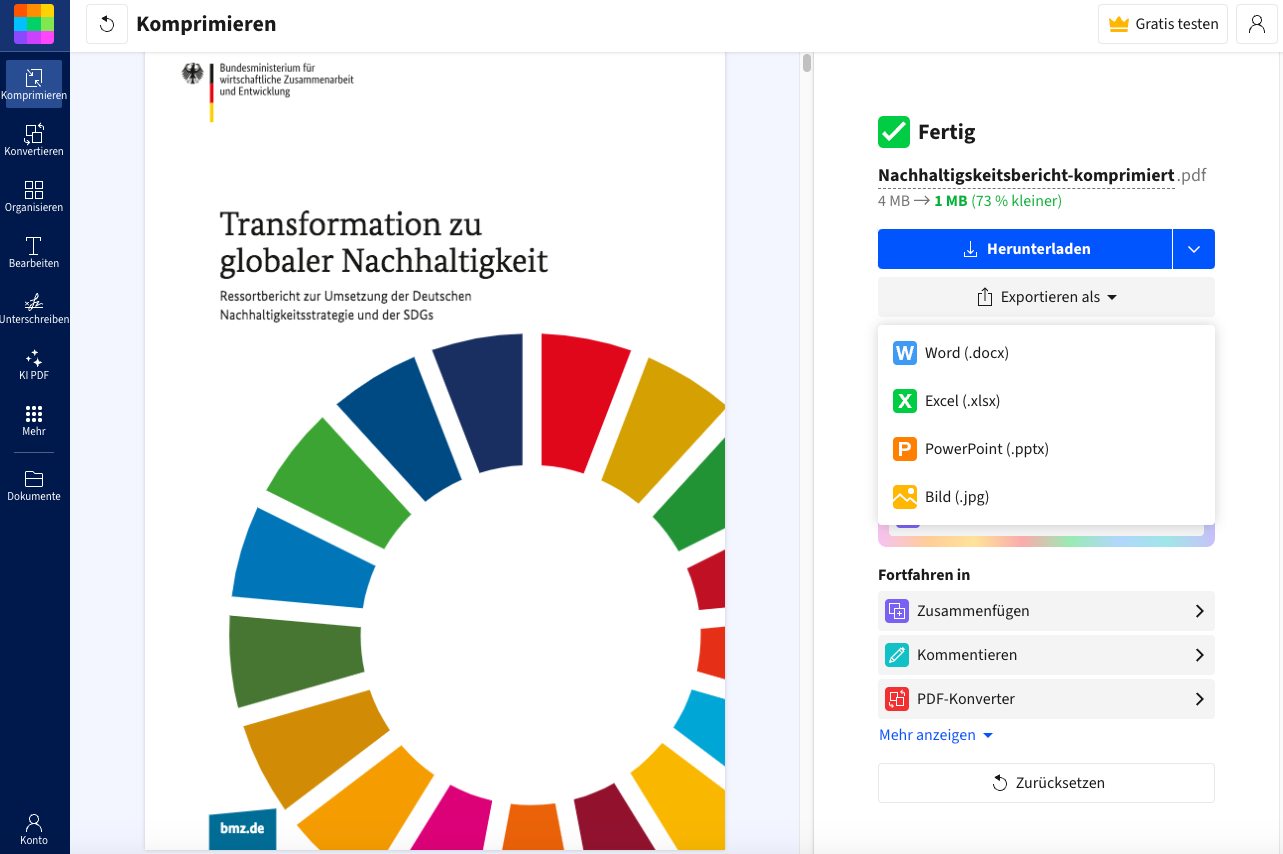1283x854 pixels.
Task: Open the Konvertieren tool in sidebar
Action: 34,140
